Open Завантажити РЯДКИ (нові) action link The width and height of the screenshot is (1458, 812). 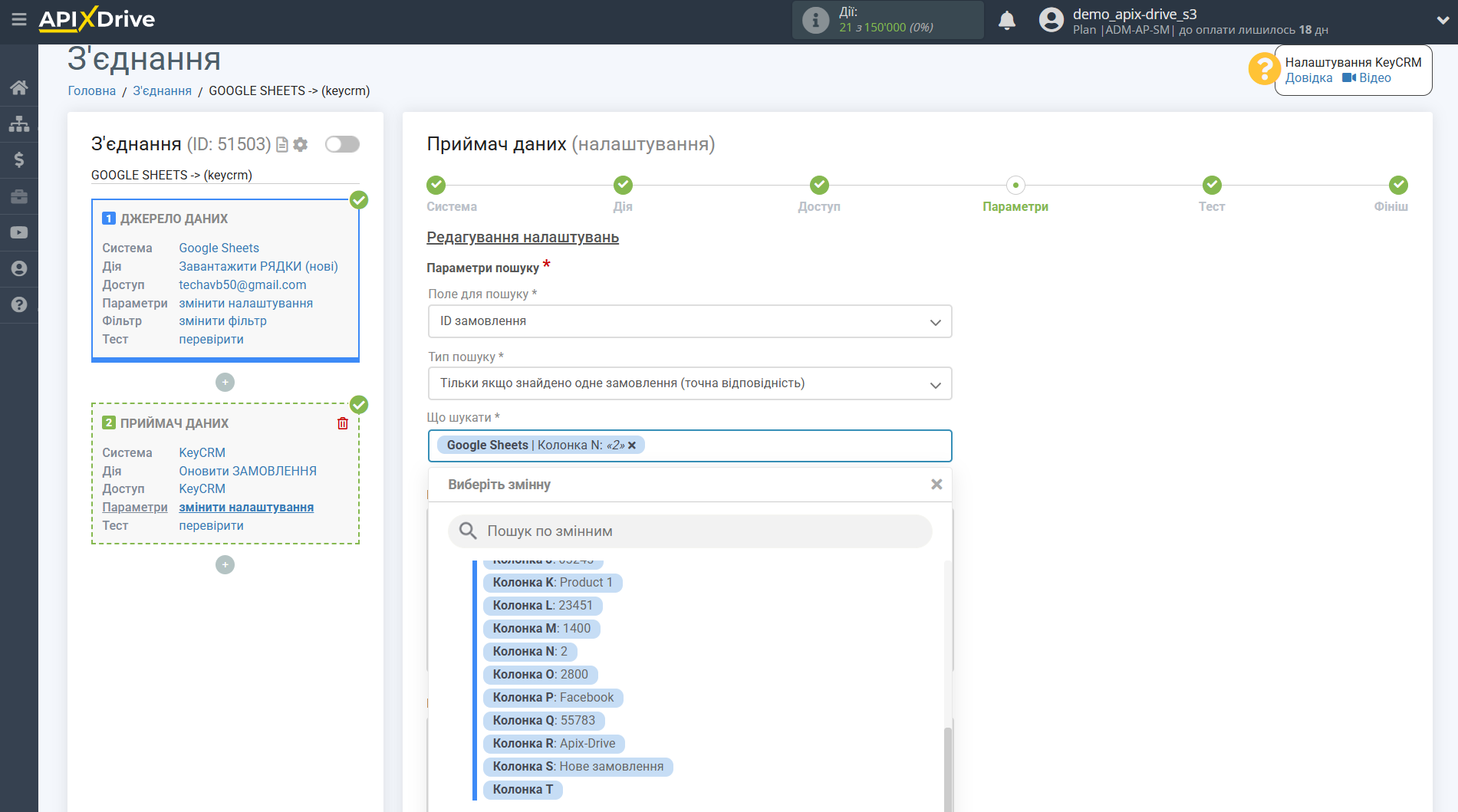(x=258, y=266)
